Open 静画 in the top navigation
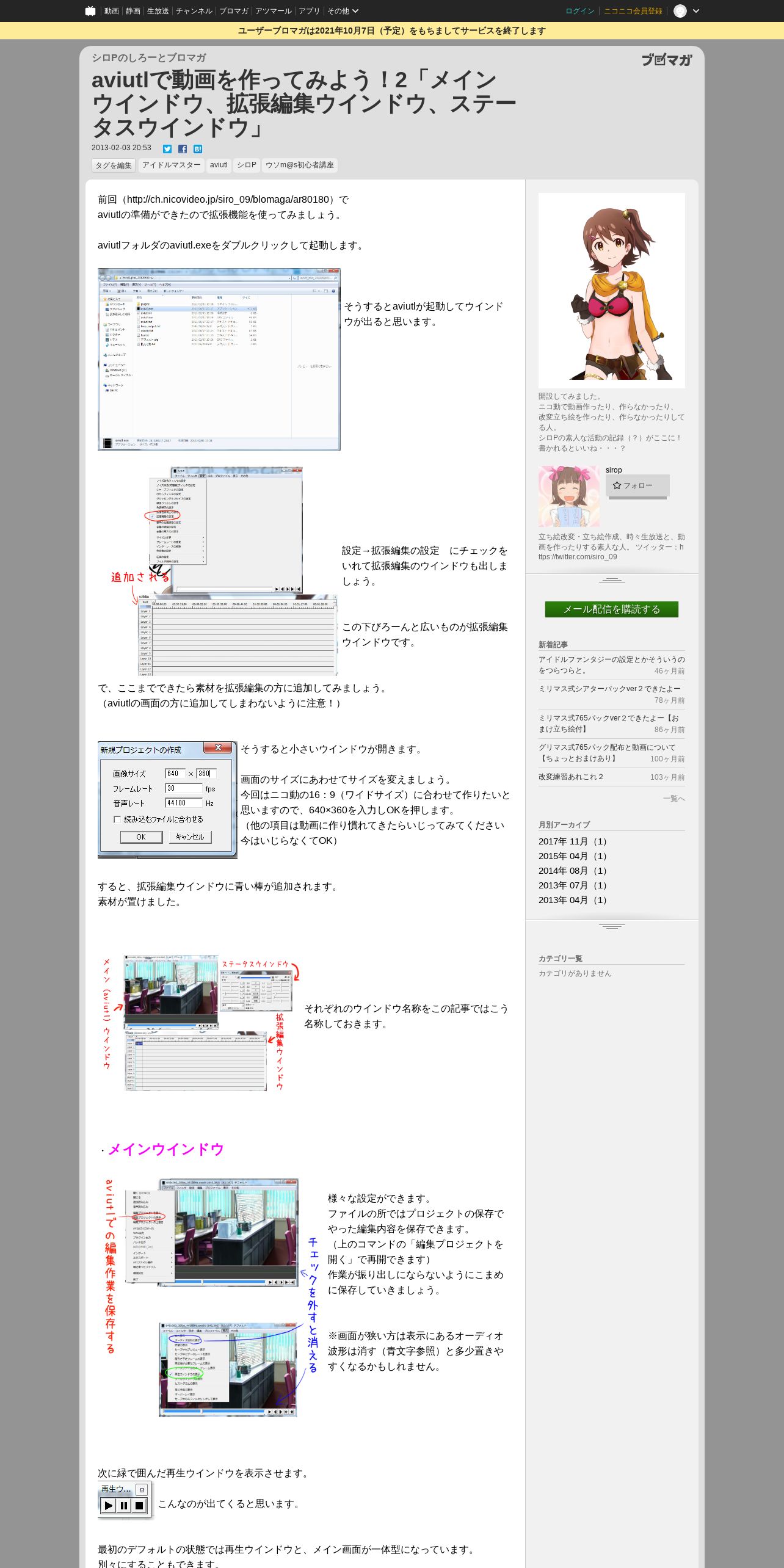This screenshot has width=784, height=1568. (x=132, y=11)
